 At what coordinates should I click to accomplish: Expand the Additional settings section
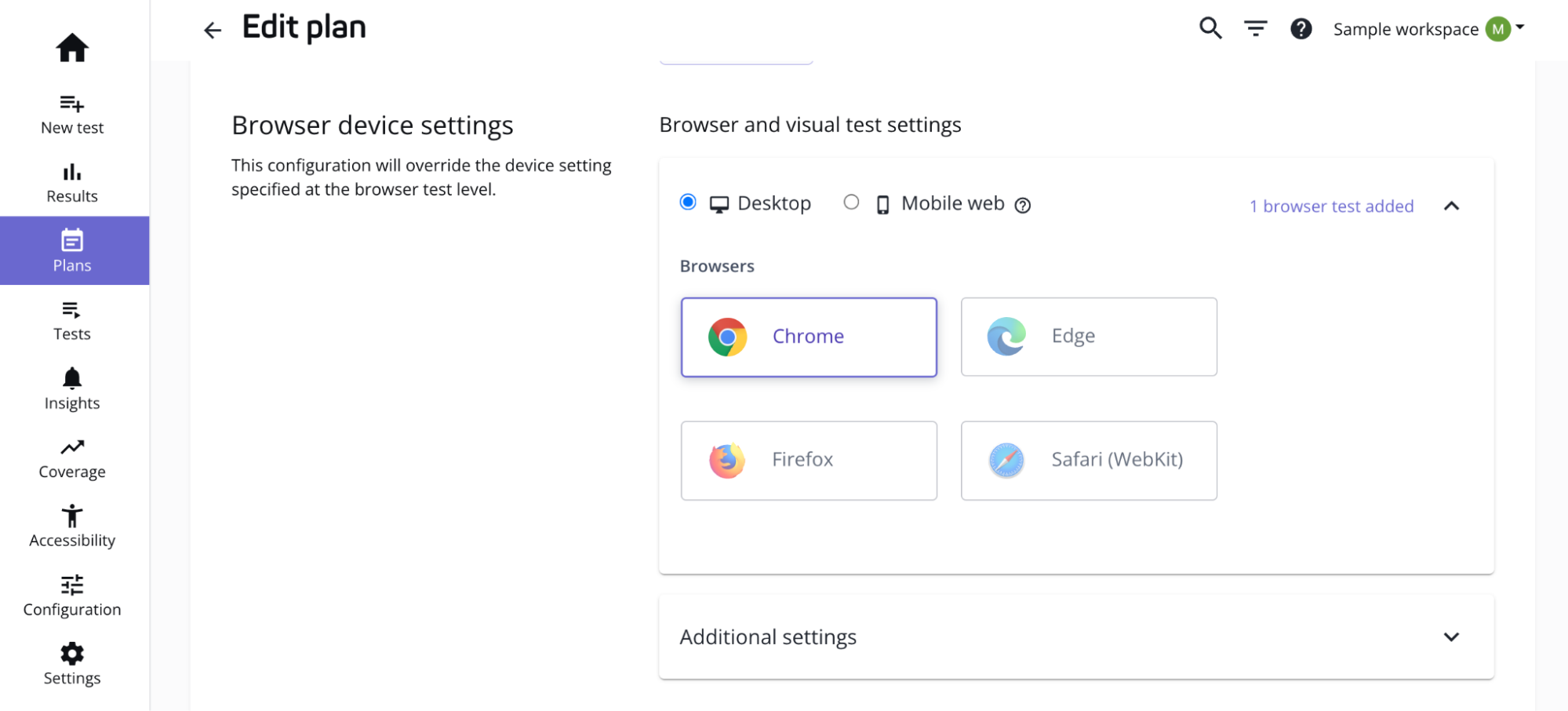1452,636
